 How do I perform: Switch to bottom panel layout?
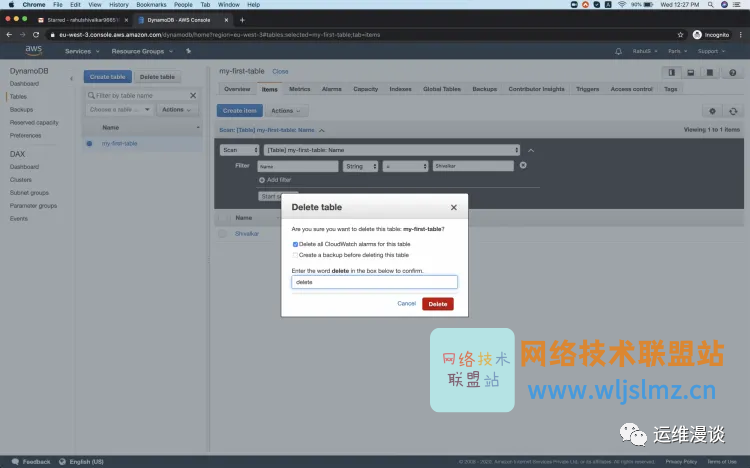point(690,73)
